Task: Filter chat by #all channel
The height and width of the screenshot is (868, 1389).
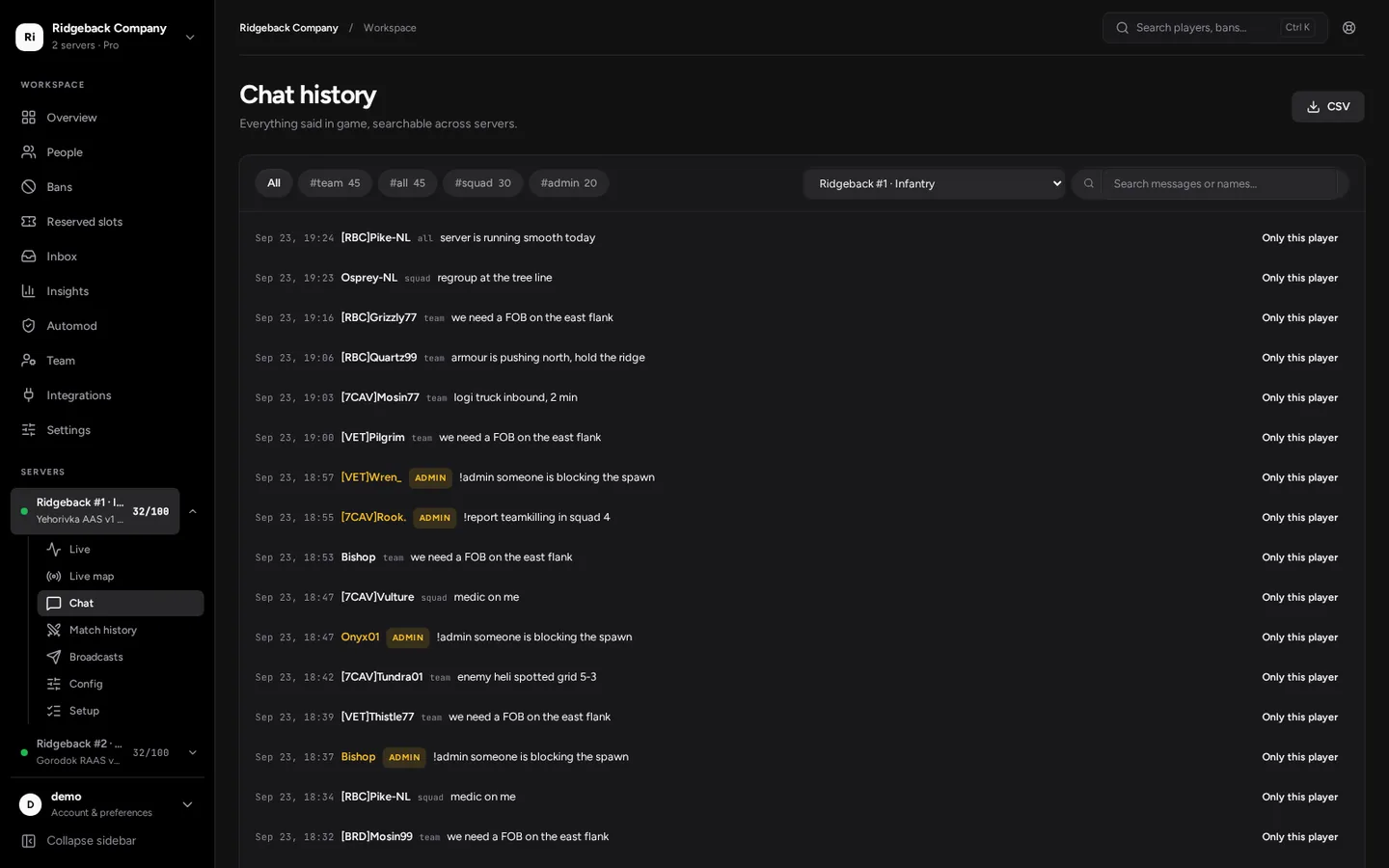Action: point(407,183)
